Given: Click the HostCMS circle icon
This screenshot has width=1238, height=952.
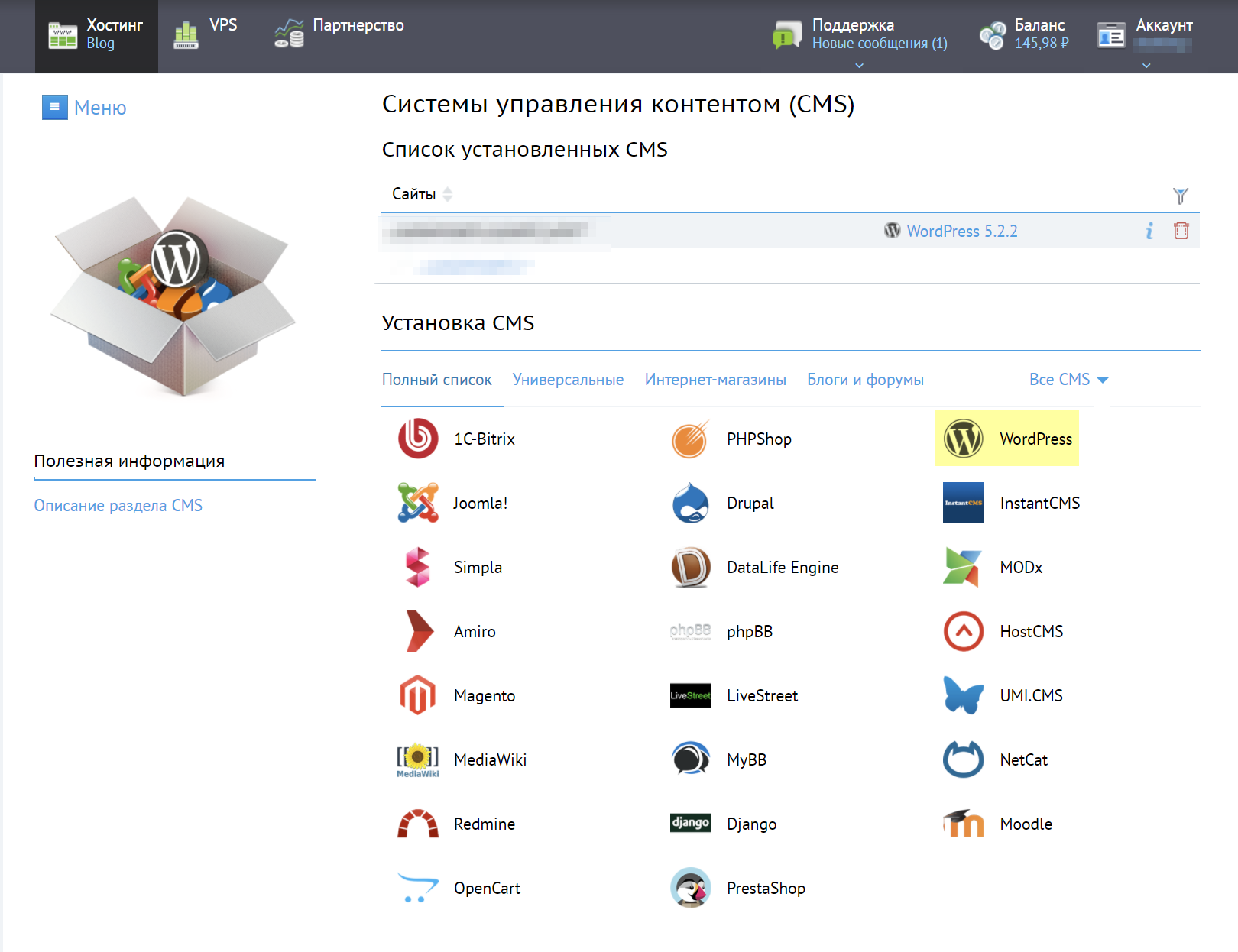Looking at the screenshot, I should pos(964,631).
